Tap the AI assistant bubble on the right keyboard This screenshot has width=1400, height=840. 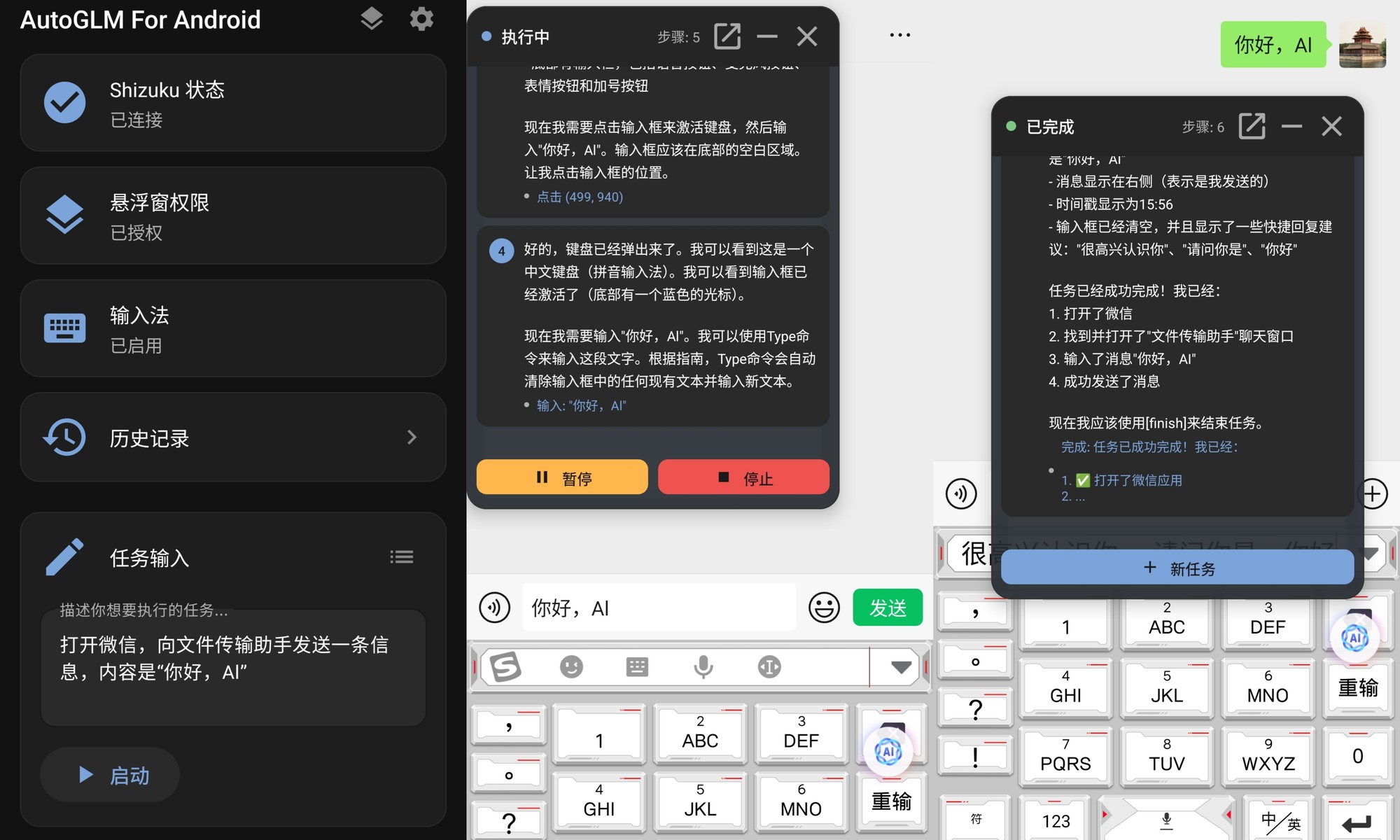click(x=1357, y=637)
